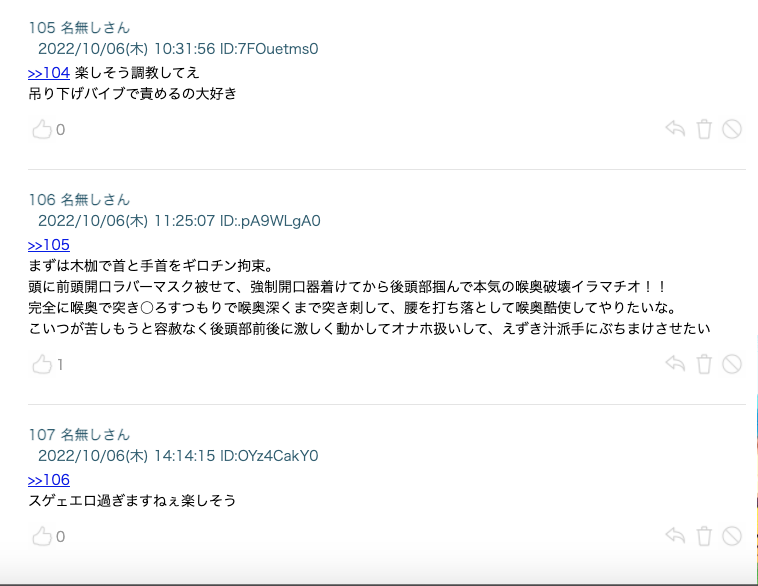This screenshot has height=586, width=758.
Task: Delete post 105 with trash icon
Action: pos(704,129)
